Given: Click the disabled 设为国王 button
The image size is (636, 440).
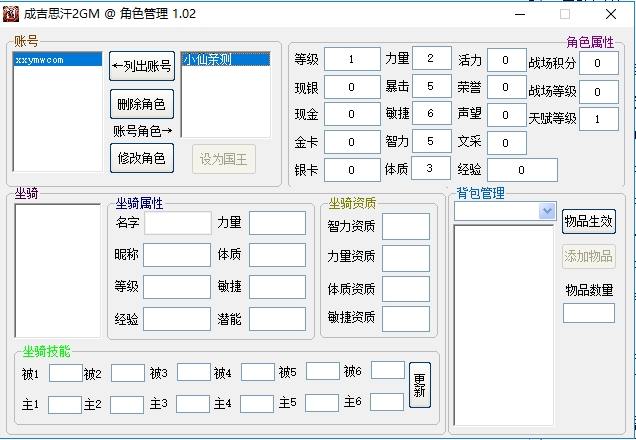Looking at the screenshot, I should tap(224, 159).
